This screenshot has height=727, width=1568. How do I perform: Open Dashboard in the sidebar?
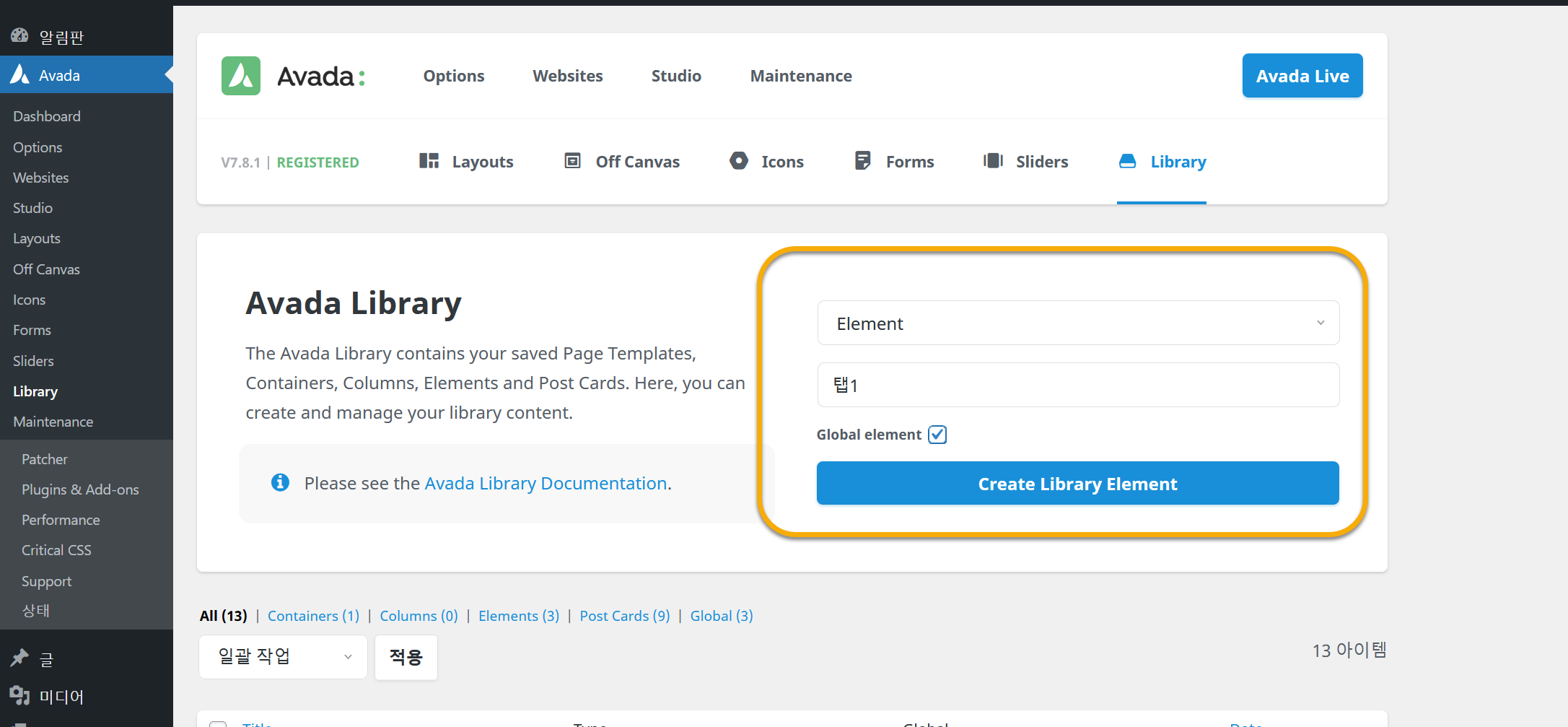click(x=47, y=116)
